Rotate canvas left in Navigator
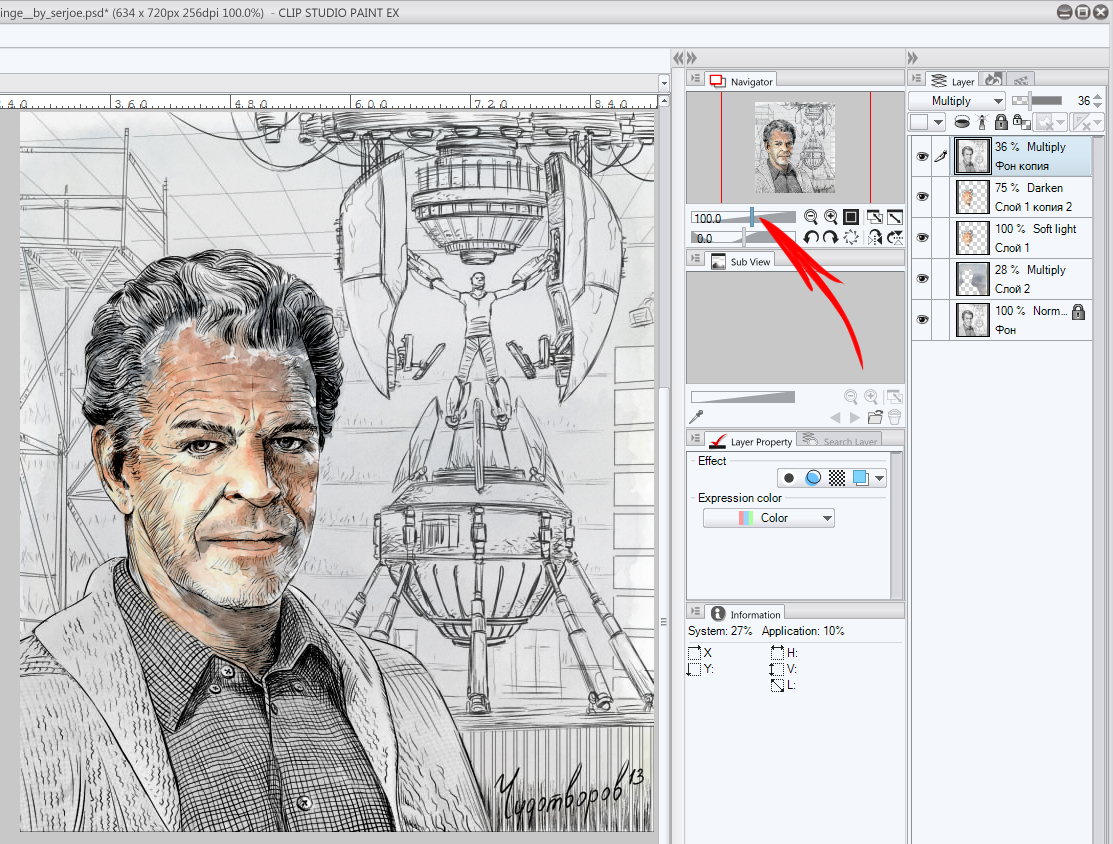1113x844 pixels. (811, 238)
